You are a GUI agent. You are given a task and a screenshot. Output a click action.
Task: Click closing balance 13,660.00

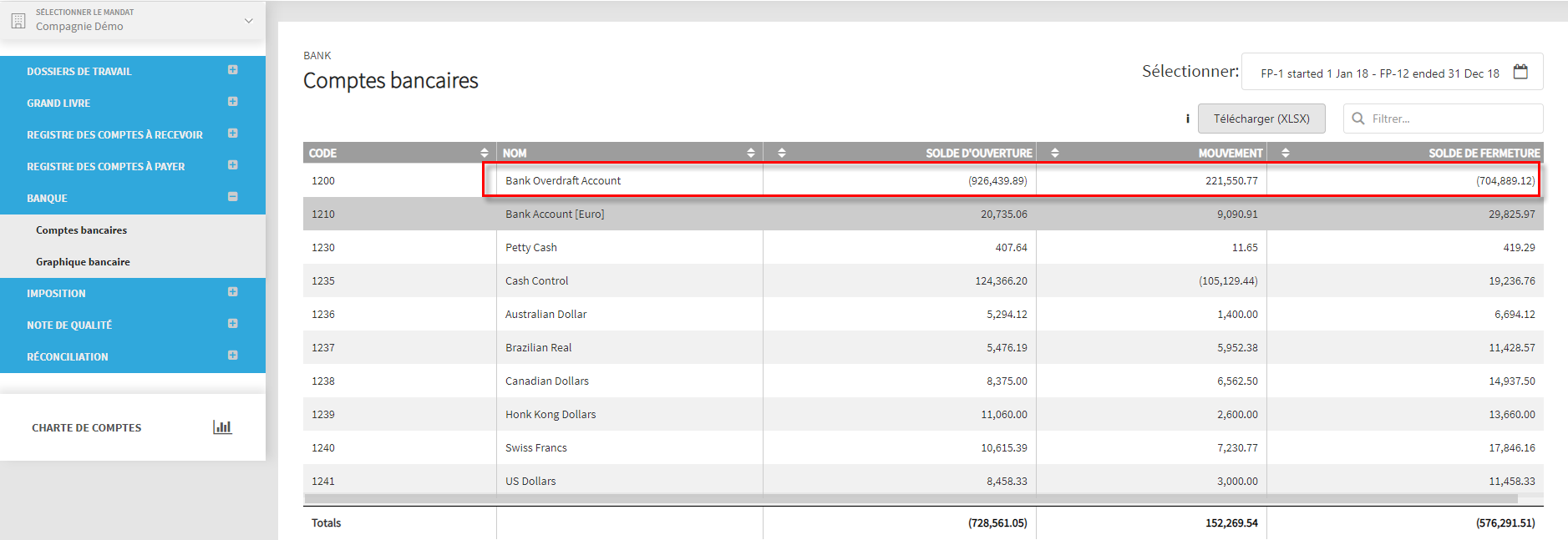pyautogui.click(x=1511, y=414)
